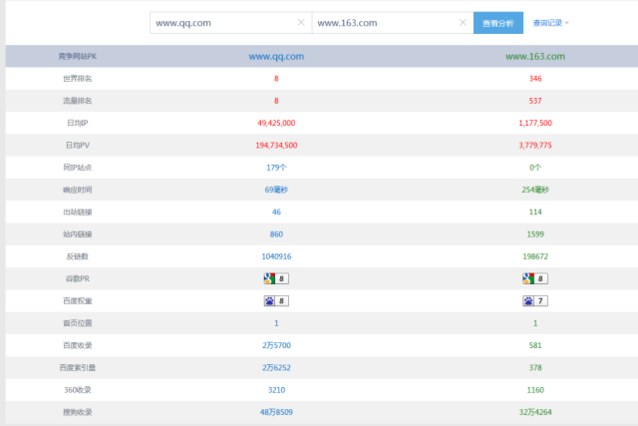The image size is (638, 426).
Task: Open the www.qq.com header link
Action: tap(276, 56)
